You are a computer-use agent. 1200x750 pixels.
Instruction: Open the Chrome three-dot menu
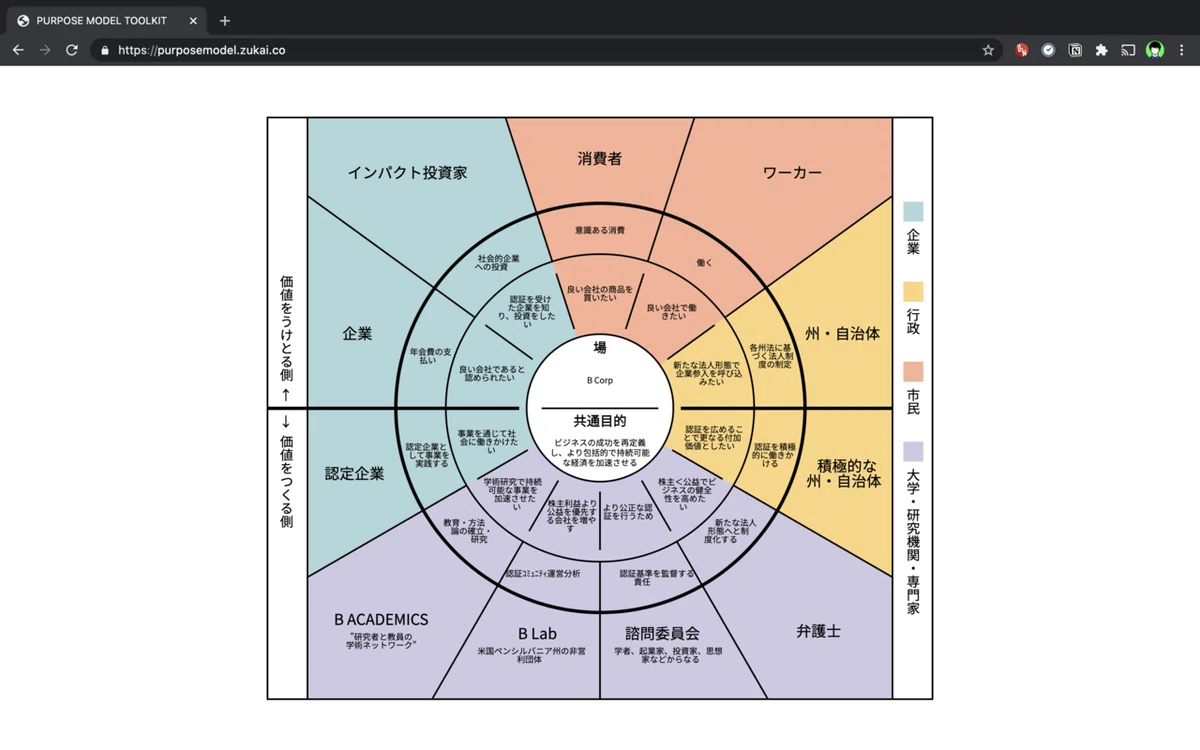1182,50
